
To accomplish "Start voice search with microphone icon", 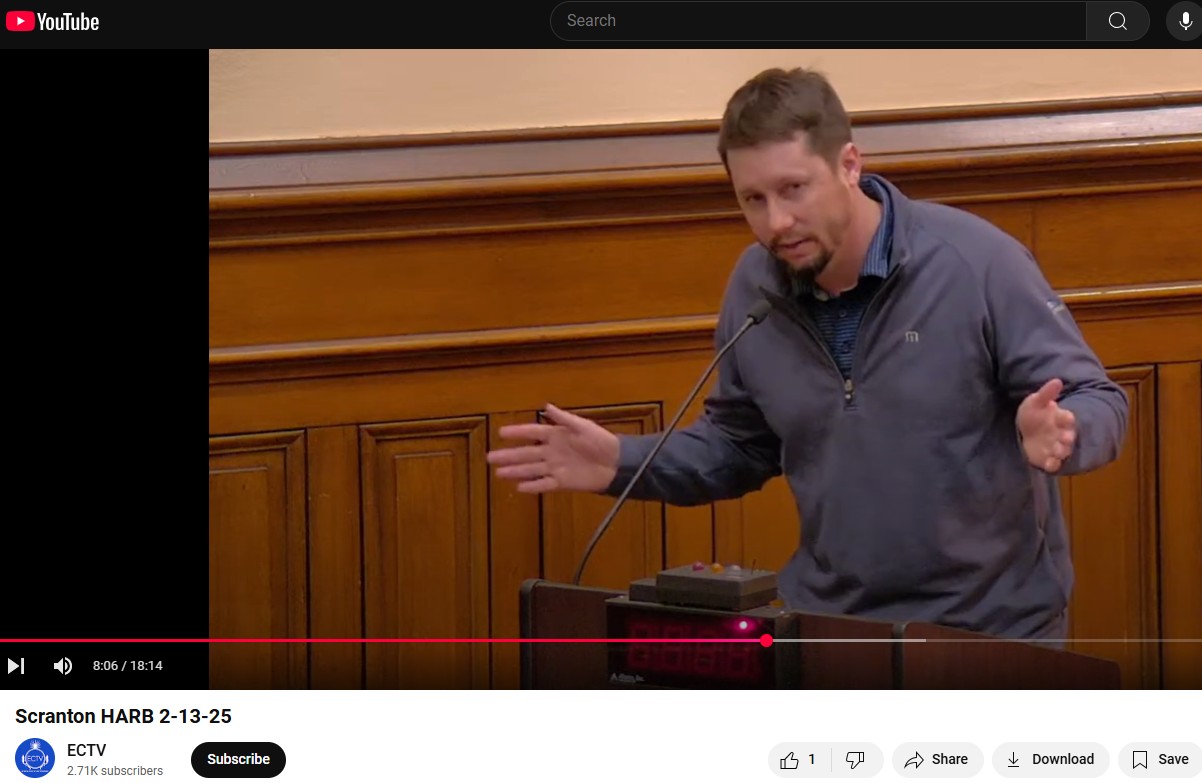I will (1184, 21).
